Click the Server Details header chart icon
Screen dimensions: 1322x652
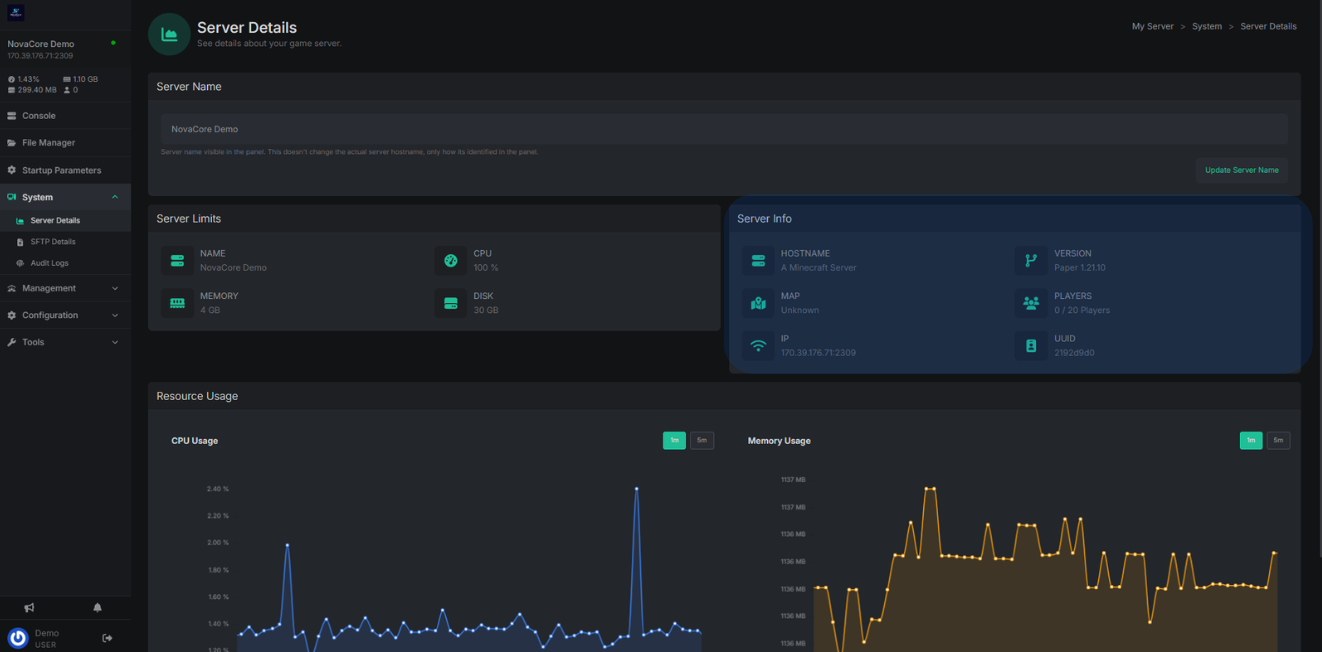[x=169, y=34]
